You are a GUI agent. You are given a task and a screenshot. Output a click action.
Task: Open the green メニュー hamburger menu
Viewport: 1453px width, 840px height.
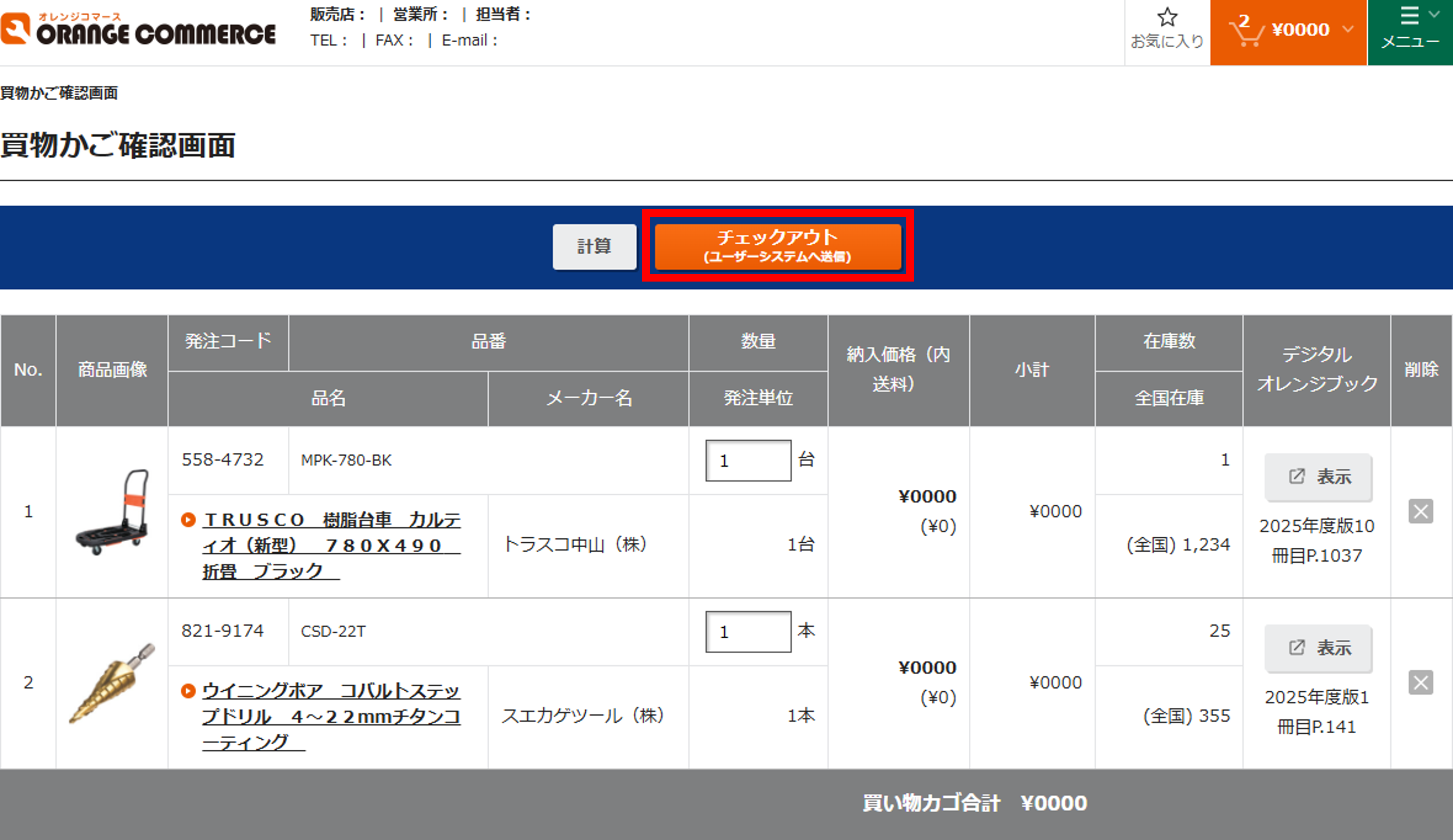click(x=1410, y=32)
